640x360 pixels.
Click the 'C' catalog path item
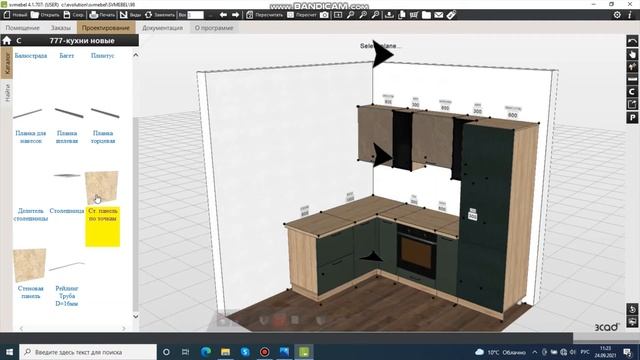[19, 41]
